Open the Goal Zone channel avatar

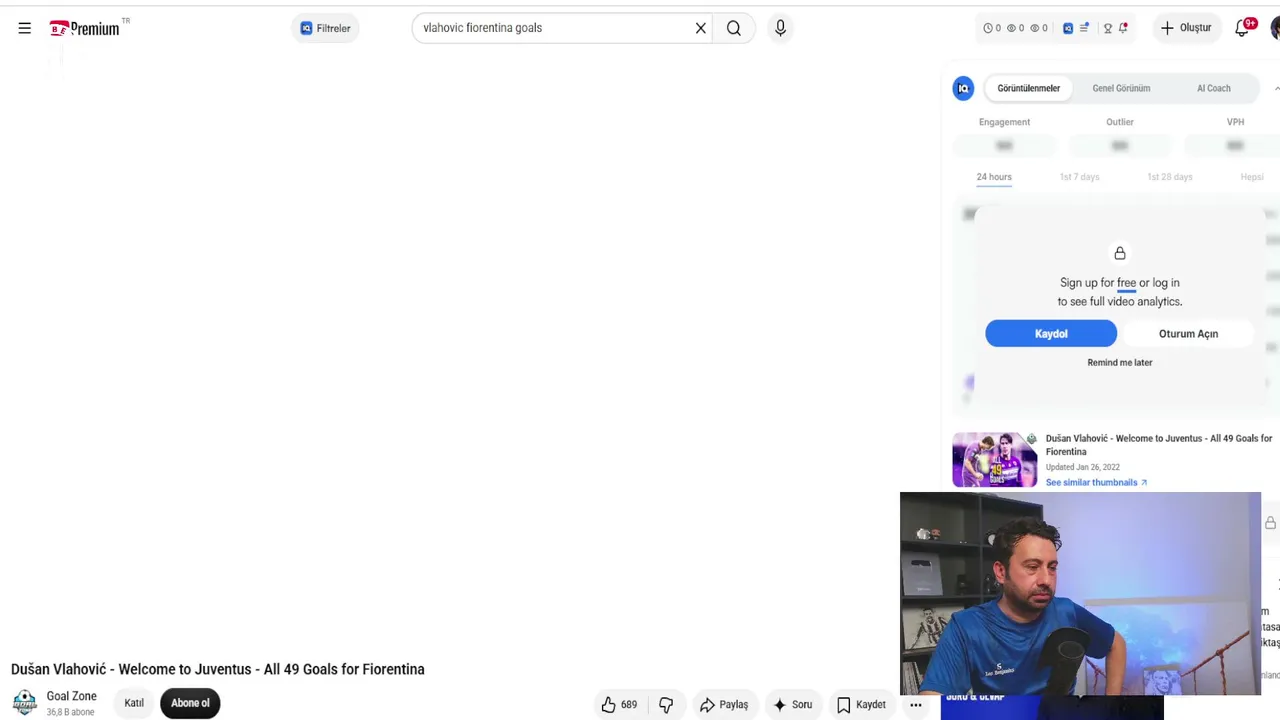point(25,703)
